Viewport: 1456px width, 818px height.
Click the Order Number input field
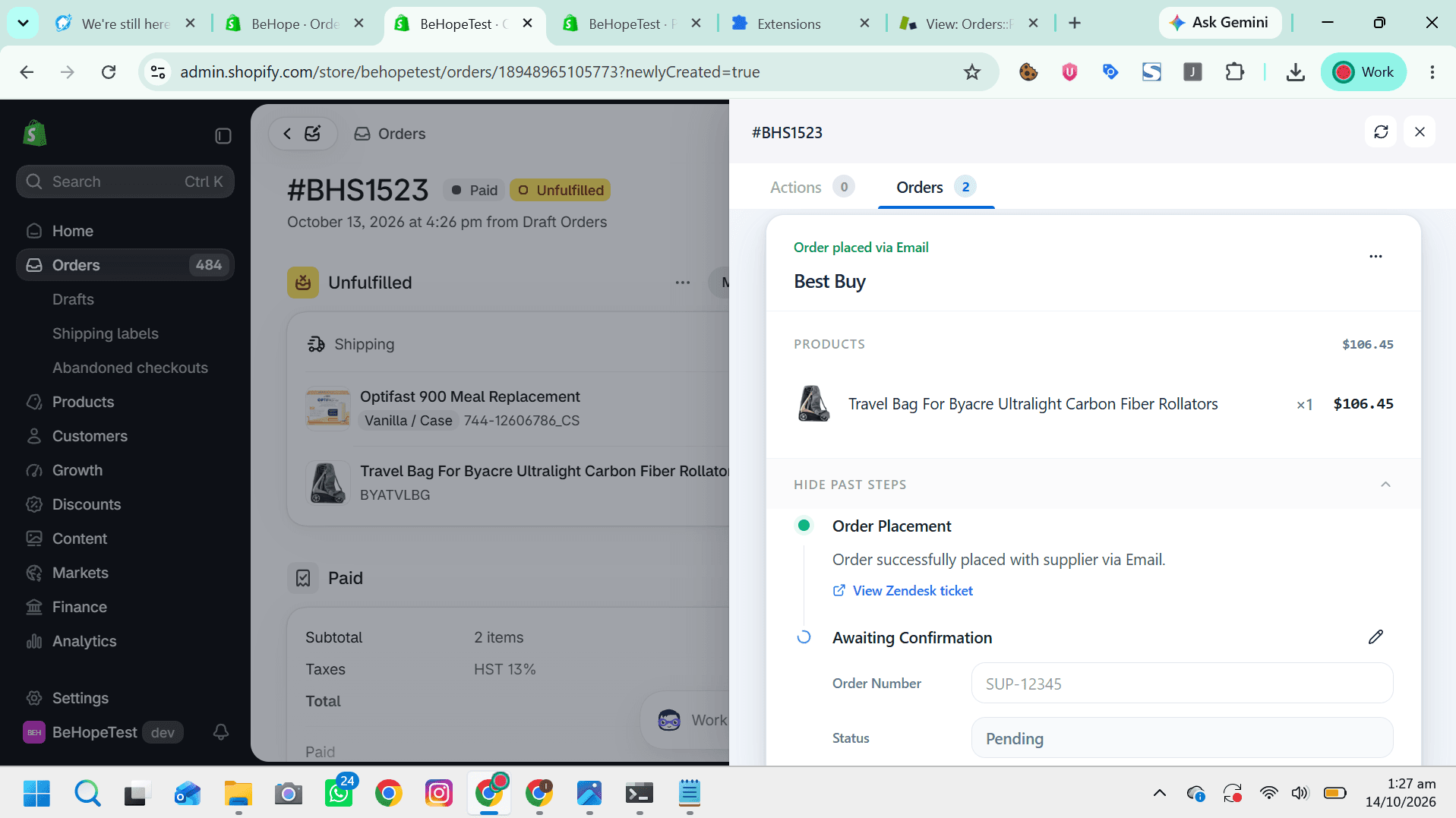click(1182, 684)
